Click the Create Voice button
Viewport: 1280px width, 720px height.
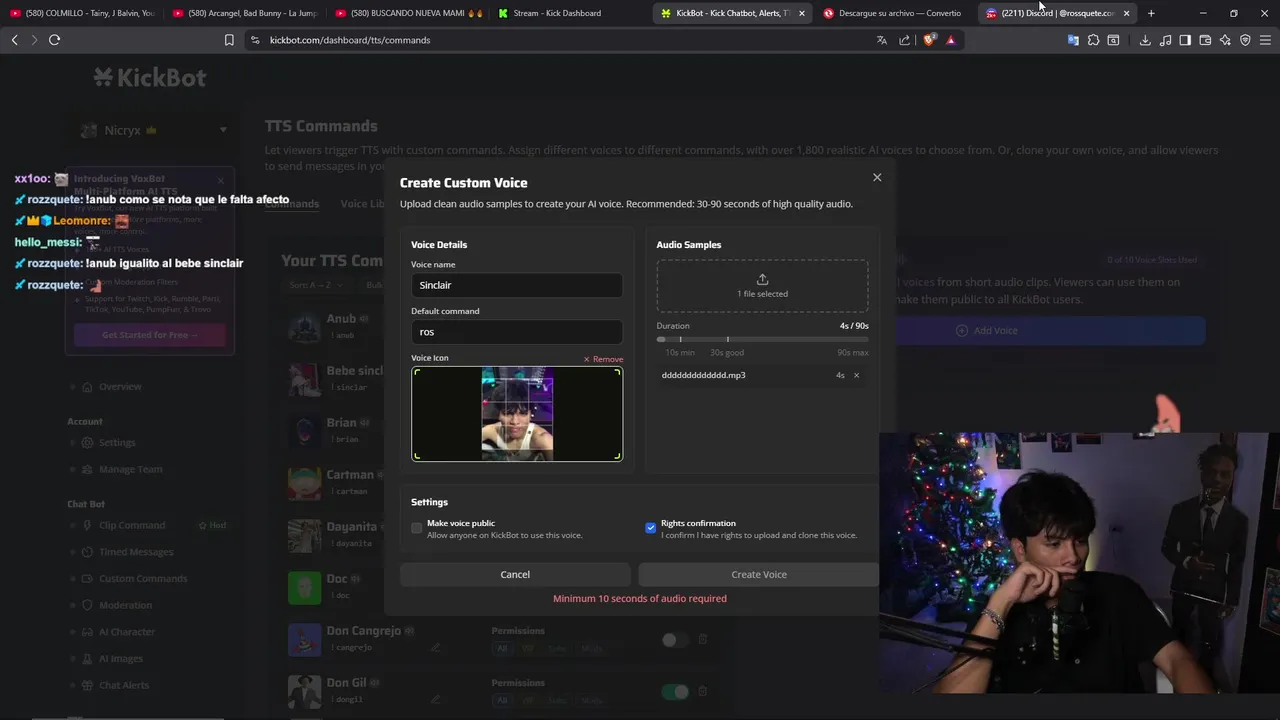click(x=759, y=574)
